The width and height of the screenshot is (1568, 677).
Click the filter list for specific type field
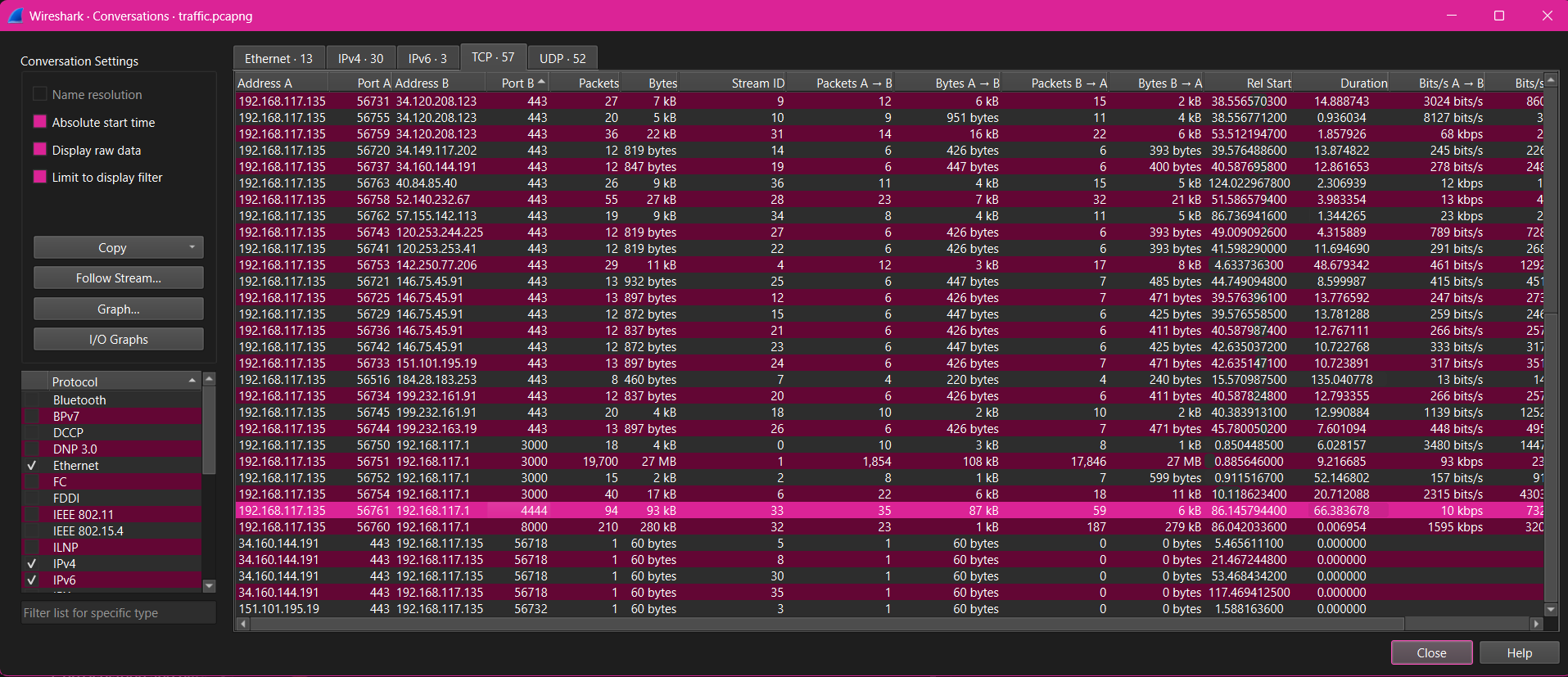[x=119, y=612]
